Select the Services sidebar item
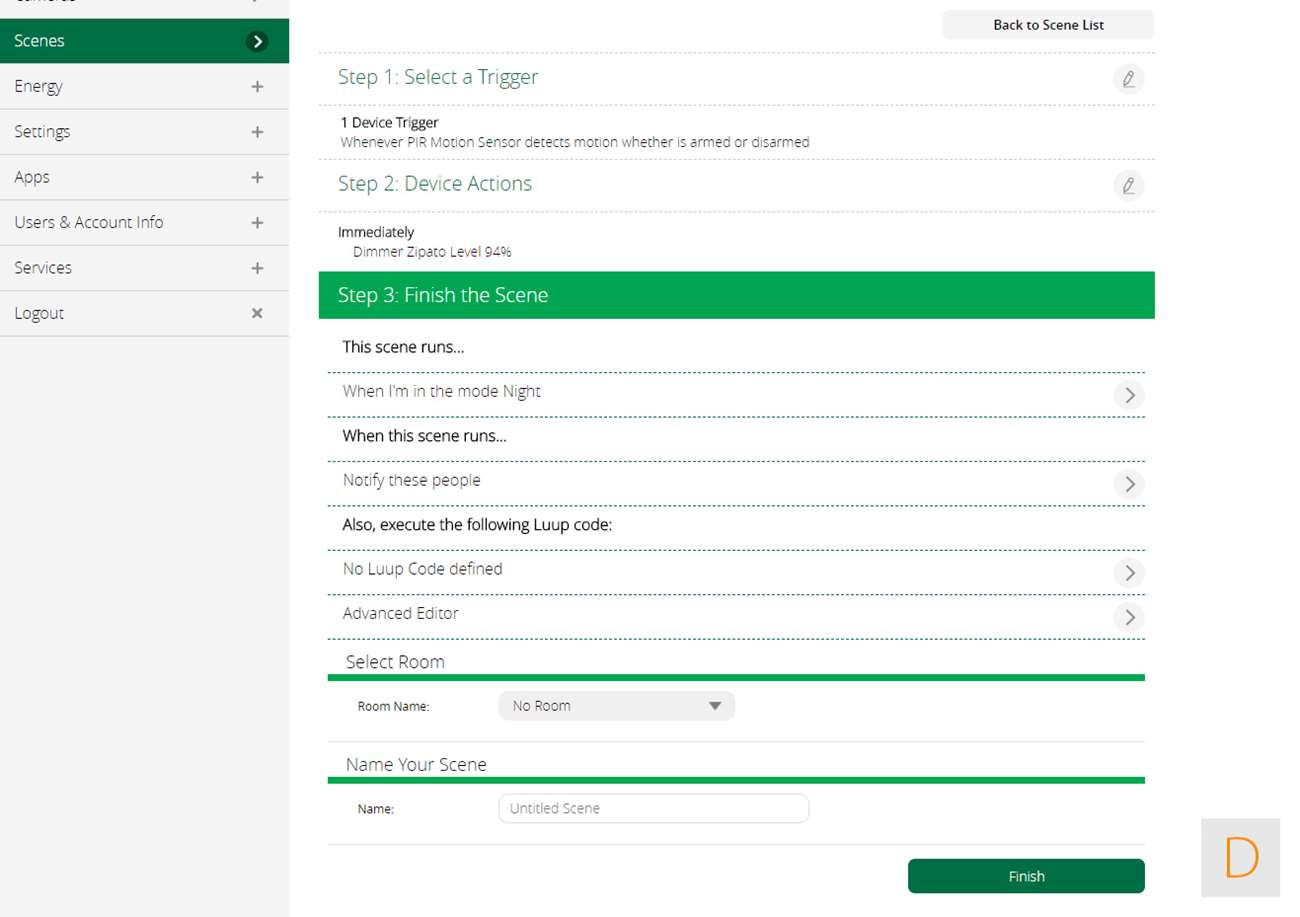Image resolution: width=1300 pixels, height=917 pixels. [43, 268]
